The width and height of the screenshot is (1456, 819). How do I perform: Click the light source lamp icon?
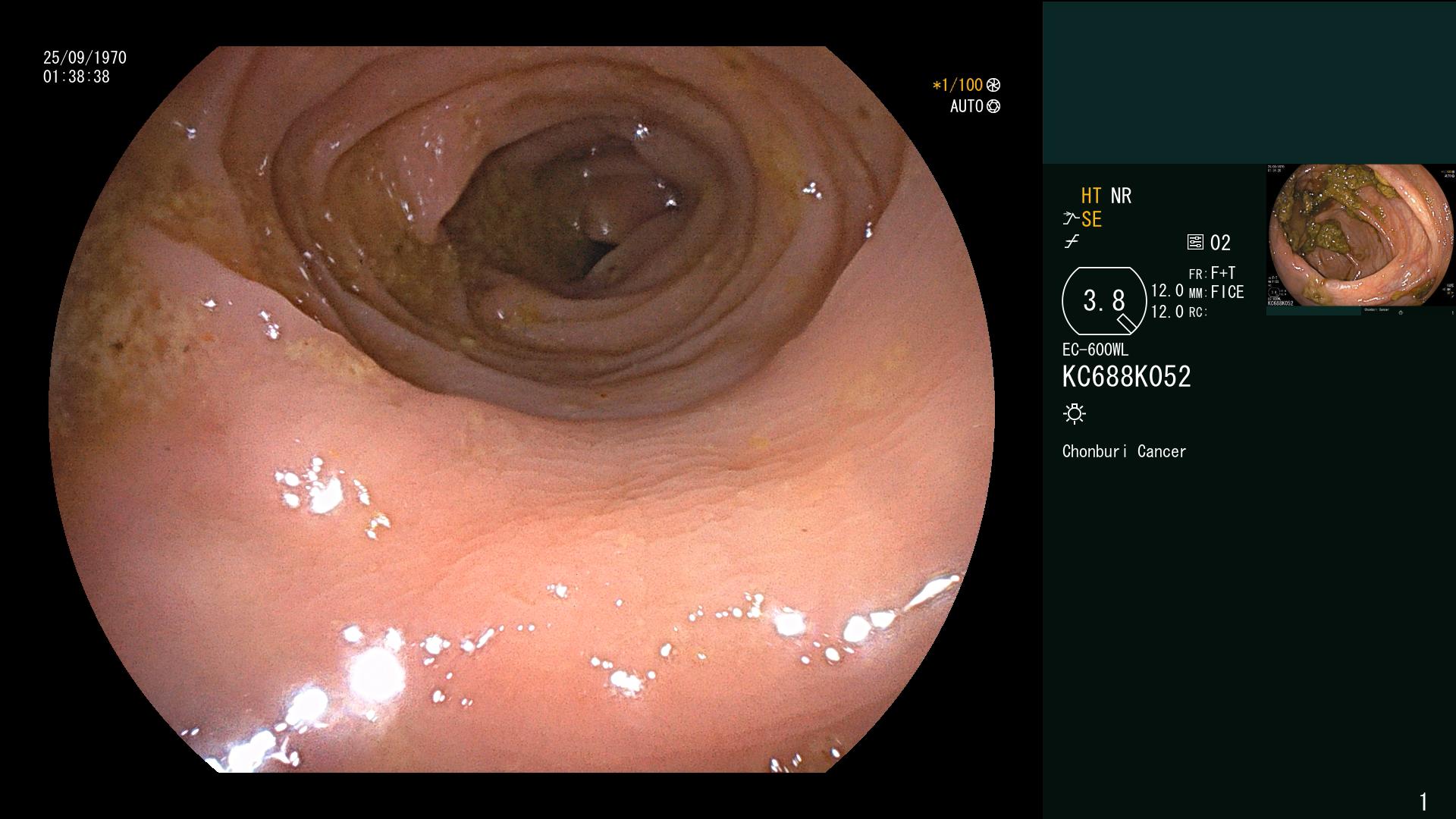1075,413
